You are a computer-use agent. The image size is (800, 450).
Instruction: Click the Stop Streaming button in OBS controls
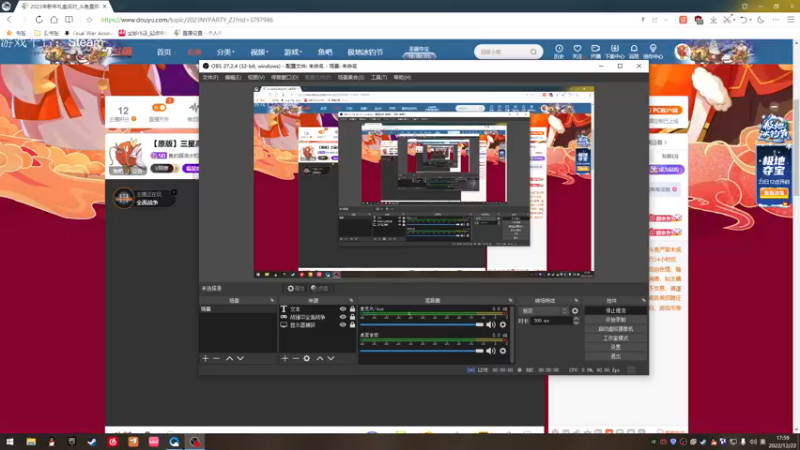(615, 310)
